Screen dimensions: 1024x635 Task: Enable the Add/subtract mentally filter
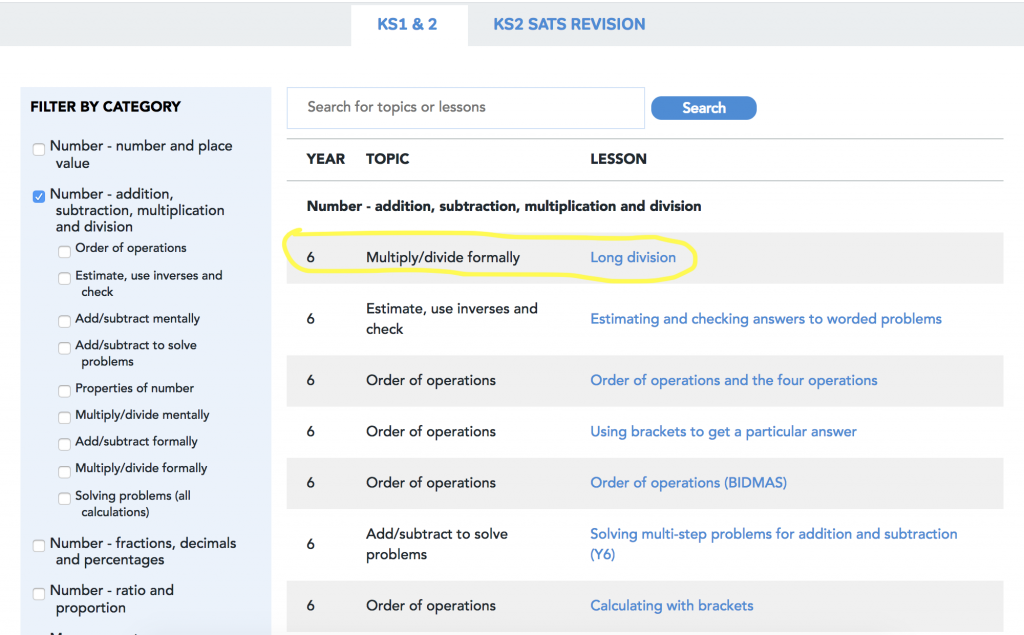64,320
